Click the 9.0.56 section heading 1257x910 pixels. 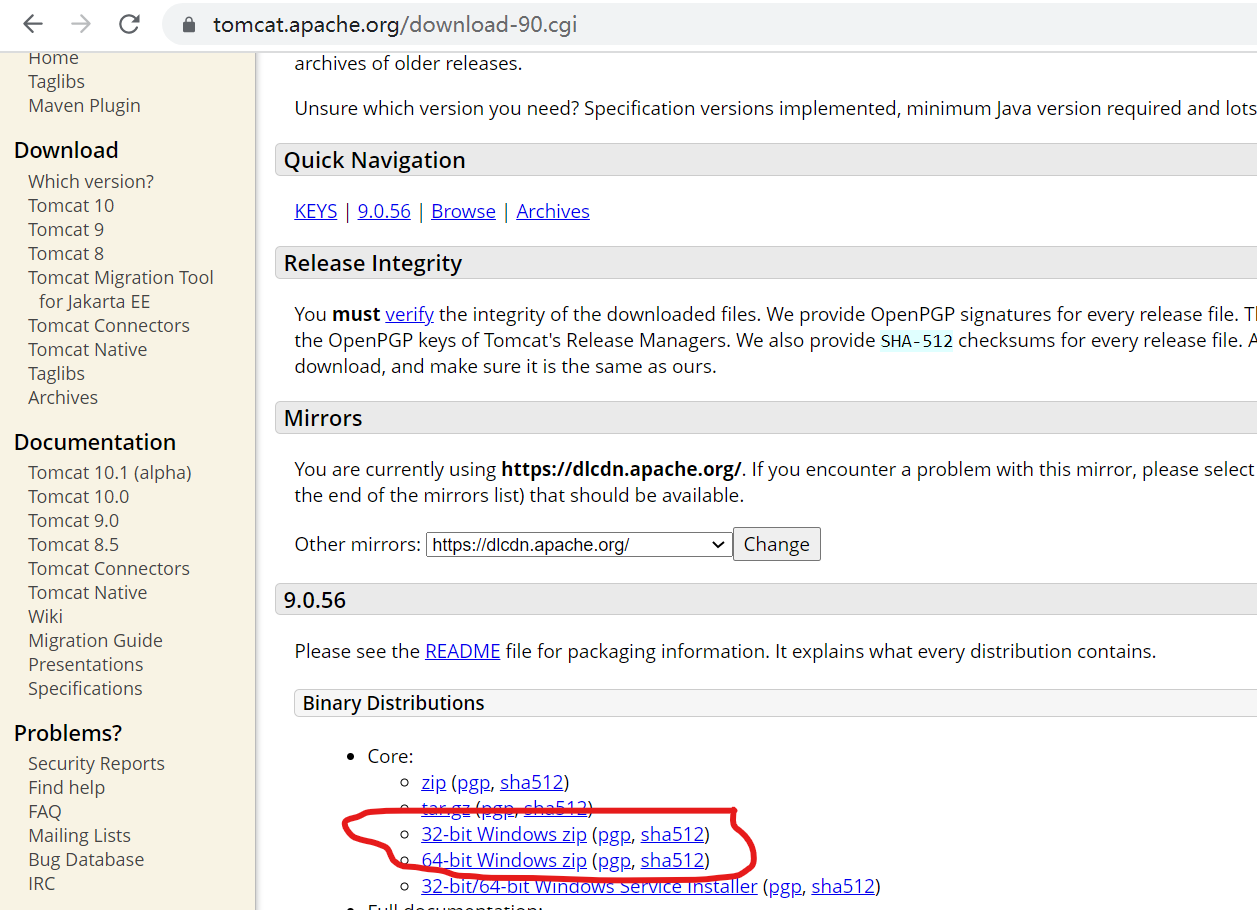pos(315,600)
